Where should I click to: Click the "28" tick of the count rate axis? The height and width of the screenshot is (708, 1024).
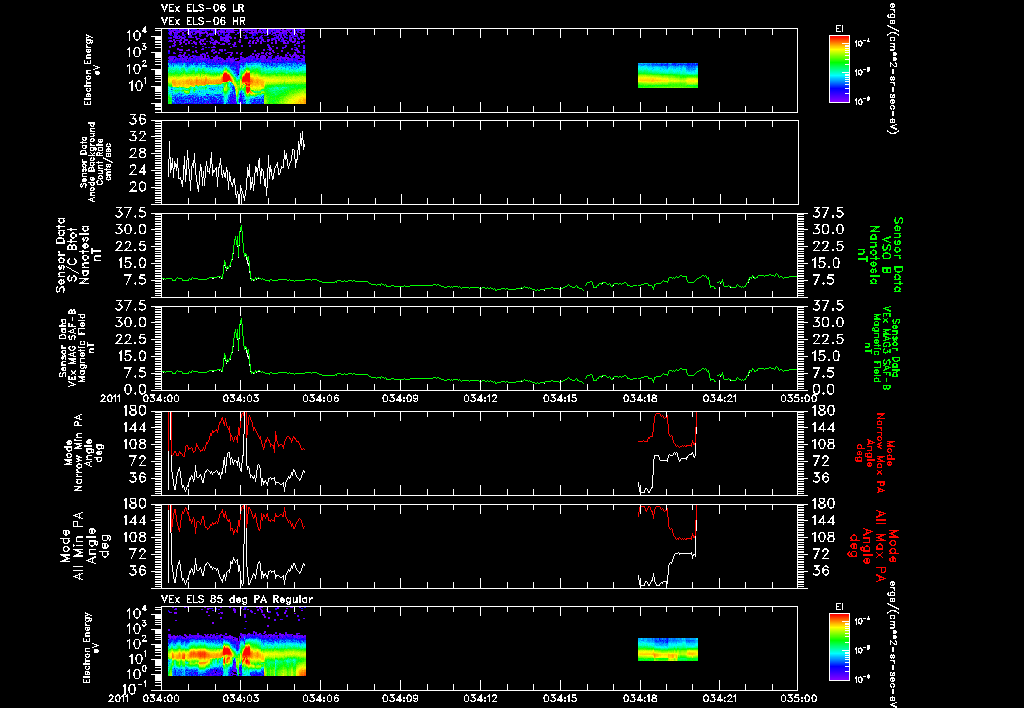click(137, 153)
